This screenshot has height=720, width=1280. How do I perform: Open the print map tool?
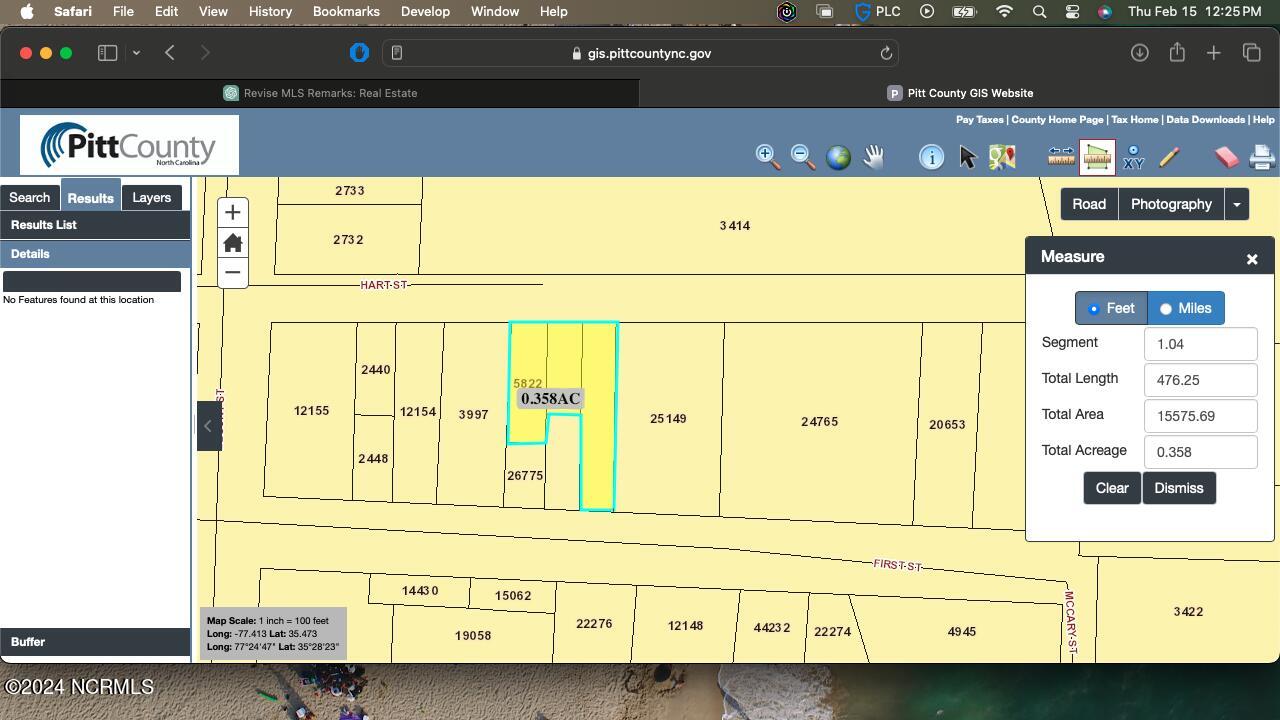pos(1261,156)
